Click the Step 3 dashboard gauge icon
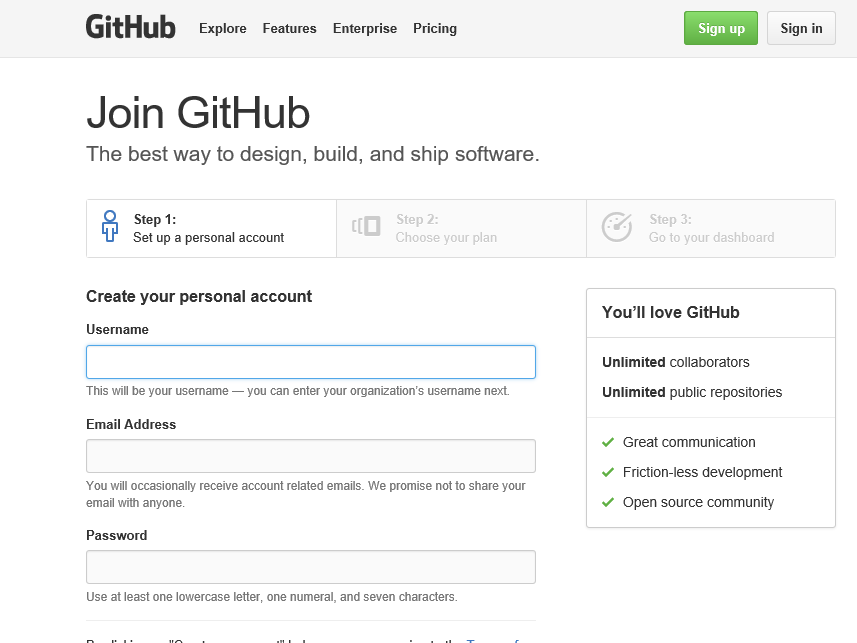This screenshot has width=857, height=643. (x=616, y=227)
